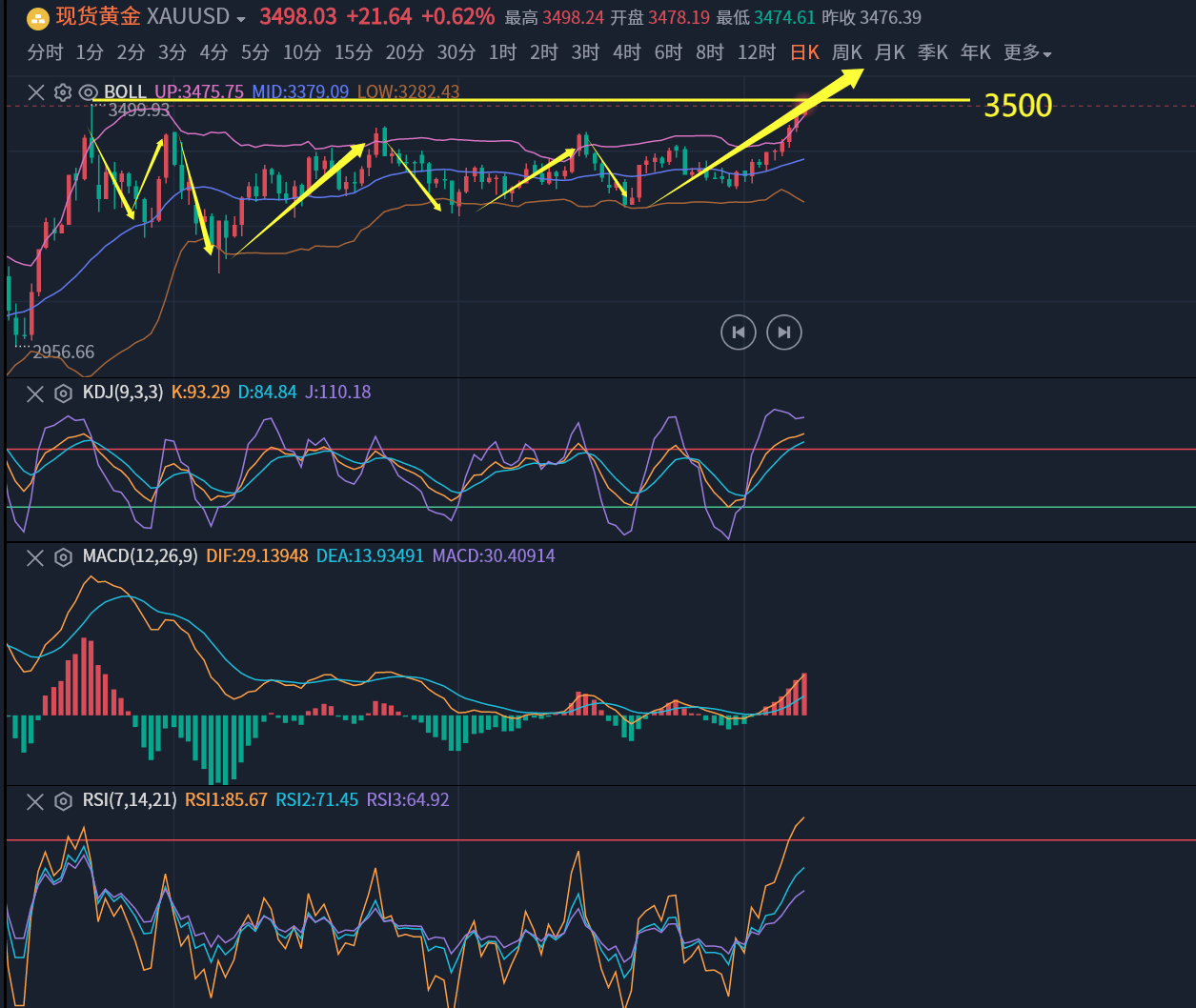Click the DEA:13.93491 value
The image size is (1196, 1008).
pyautogui.click(x=370, y=555)
